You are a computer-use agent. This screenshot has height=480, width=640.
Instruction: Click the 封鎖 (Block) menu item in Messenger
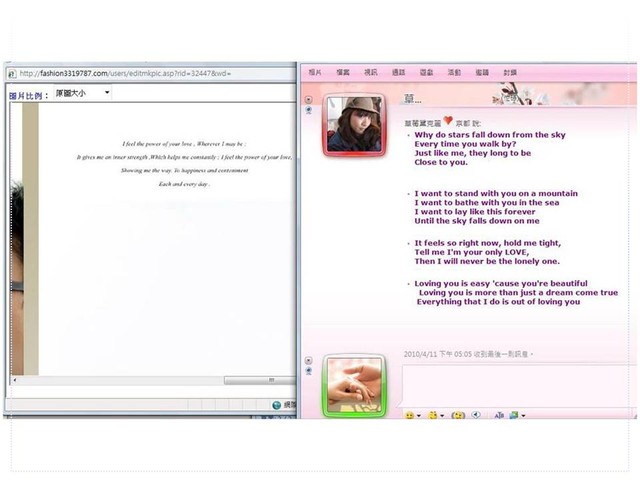[510, 72]
